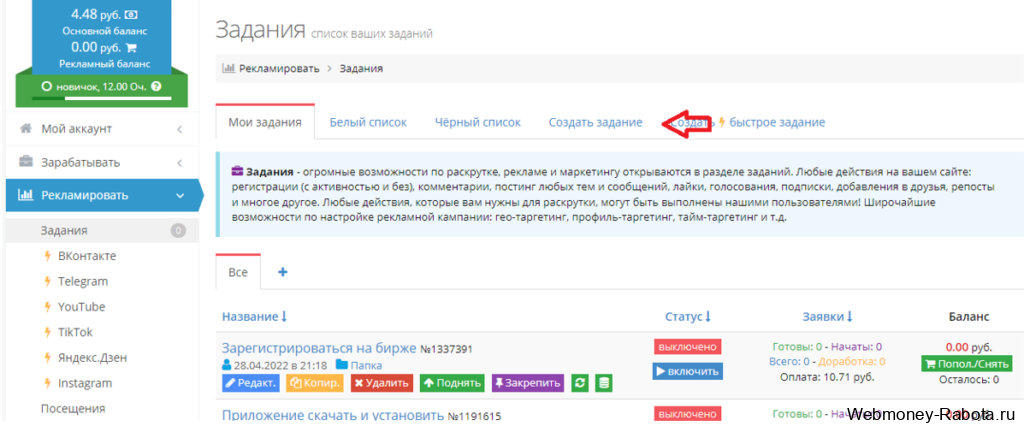Click the green Поднять button
1024x432 pixels.
(x=452, y=383)
